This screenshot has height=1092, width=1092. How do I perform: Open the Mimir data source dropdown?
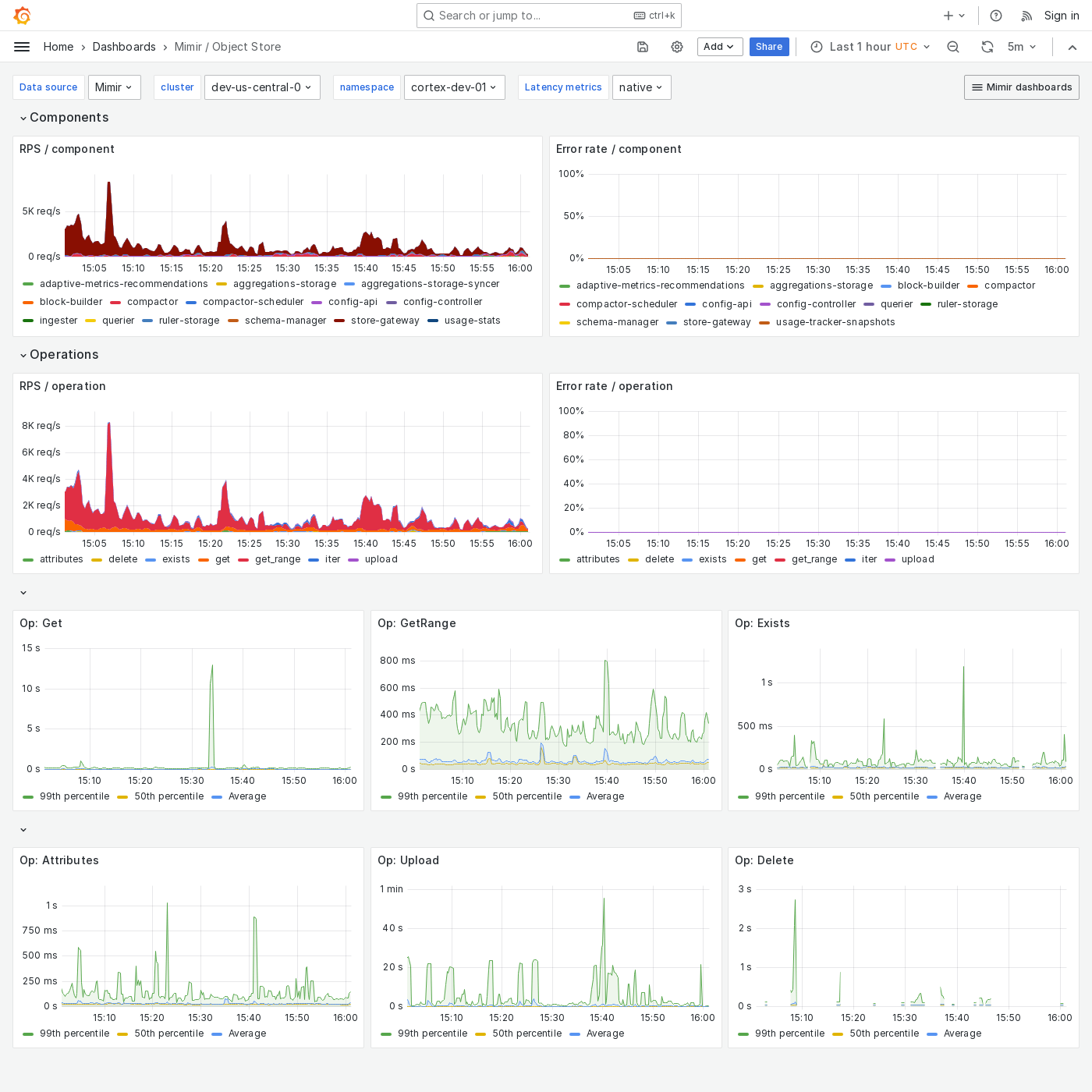pos(115,87)
